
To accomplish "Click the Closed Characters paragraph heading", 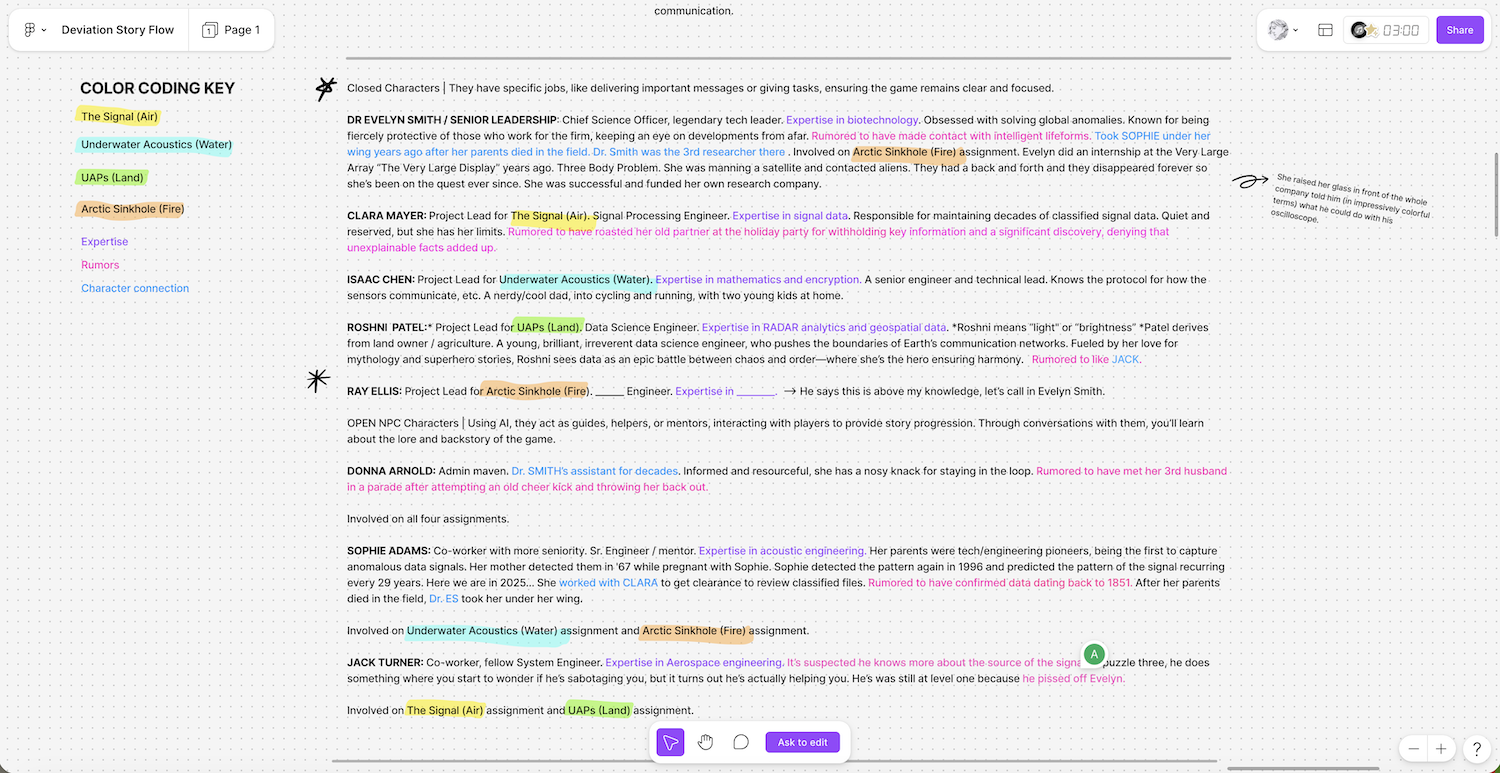I will [700, 88].
